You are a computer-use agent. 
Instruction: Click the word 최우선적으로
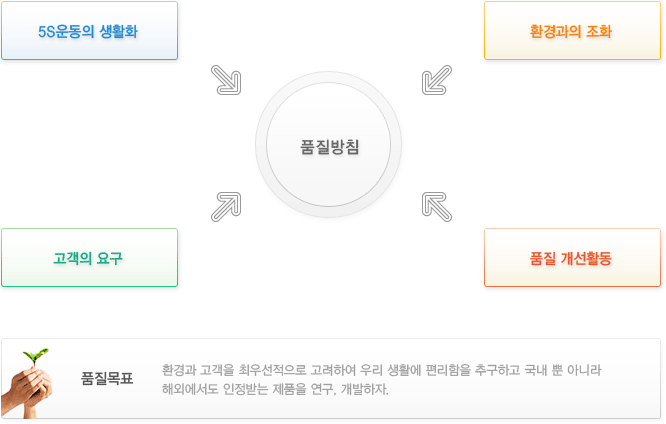tap(272, 370)
